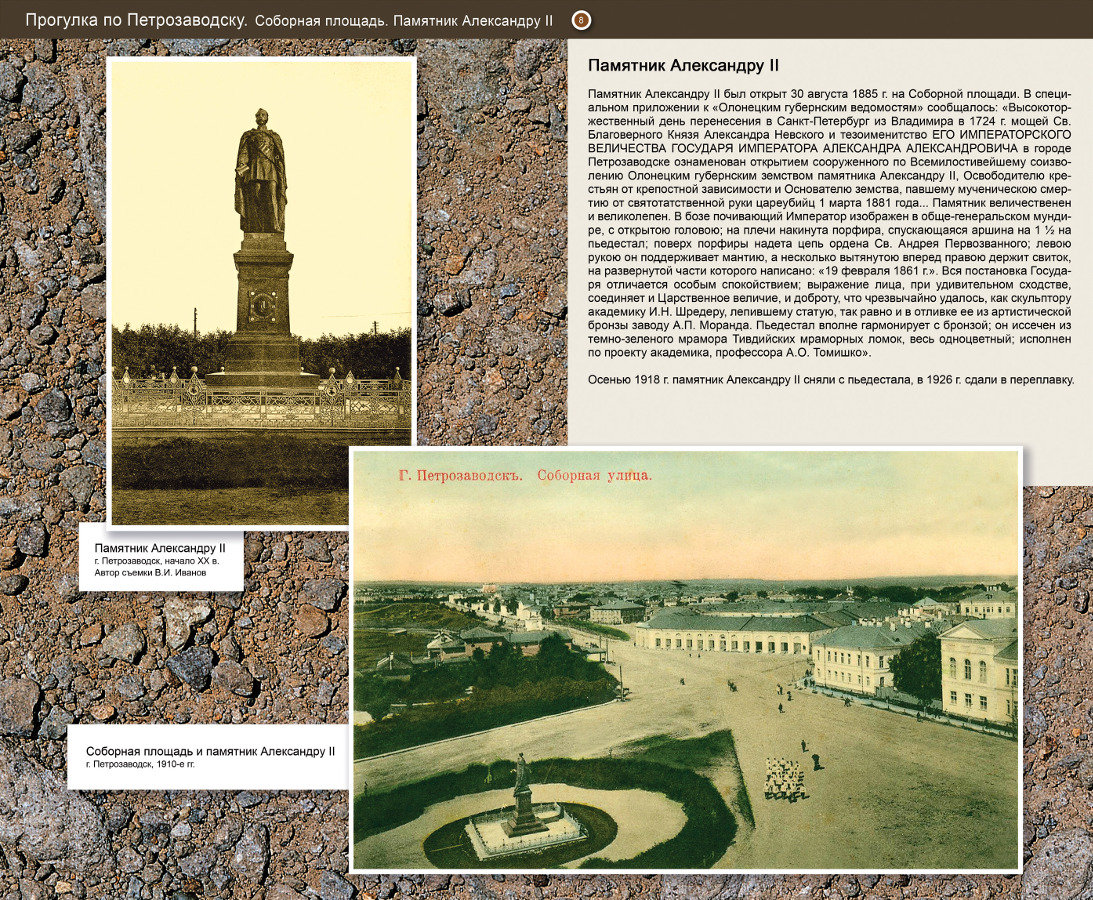This screenshot has height=900, width=1093.
Task: Click the sentence 'Осенью 1918 г. памятник Александру II сняли с пьедестала'
Action: (751, 380)
